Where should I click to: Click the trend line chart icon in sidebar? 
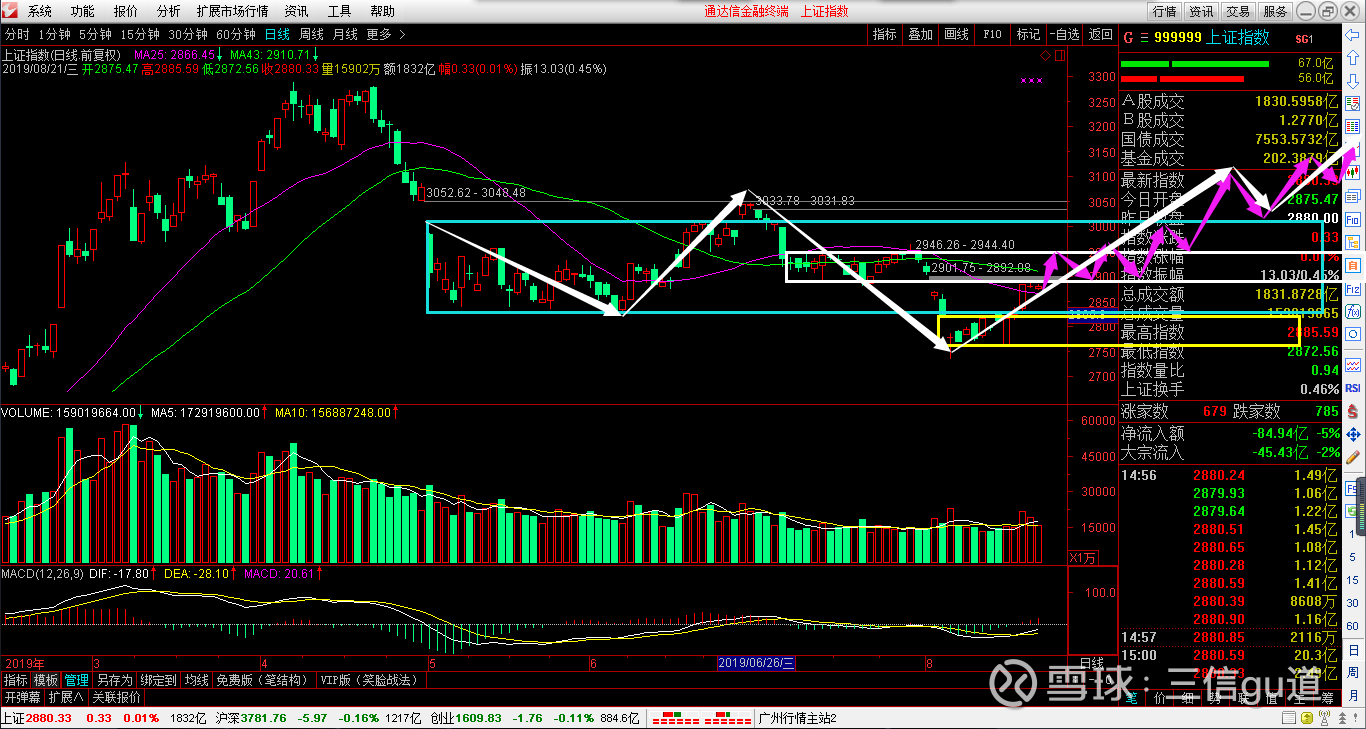pyautogui.click(x=1351, y=363)
